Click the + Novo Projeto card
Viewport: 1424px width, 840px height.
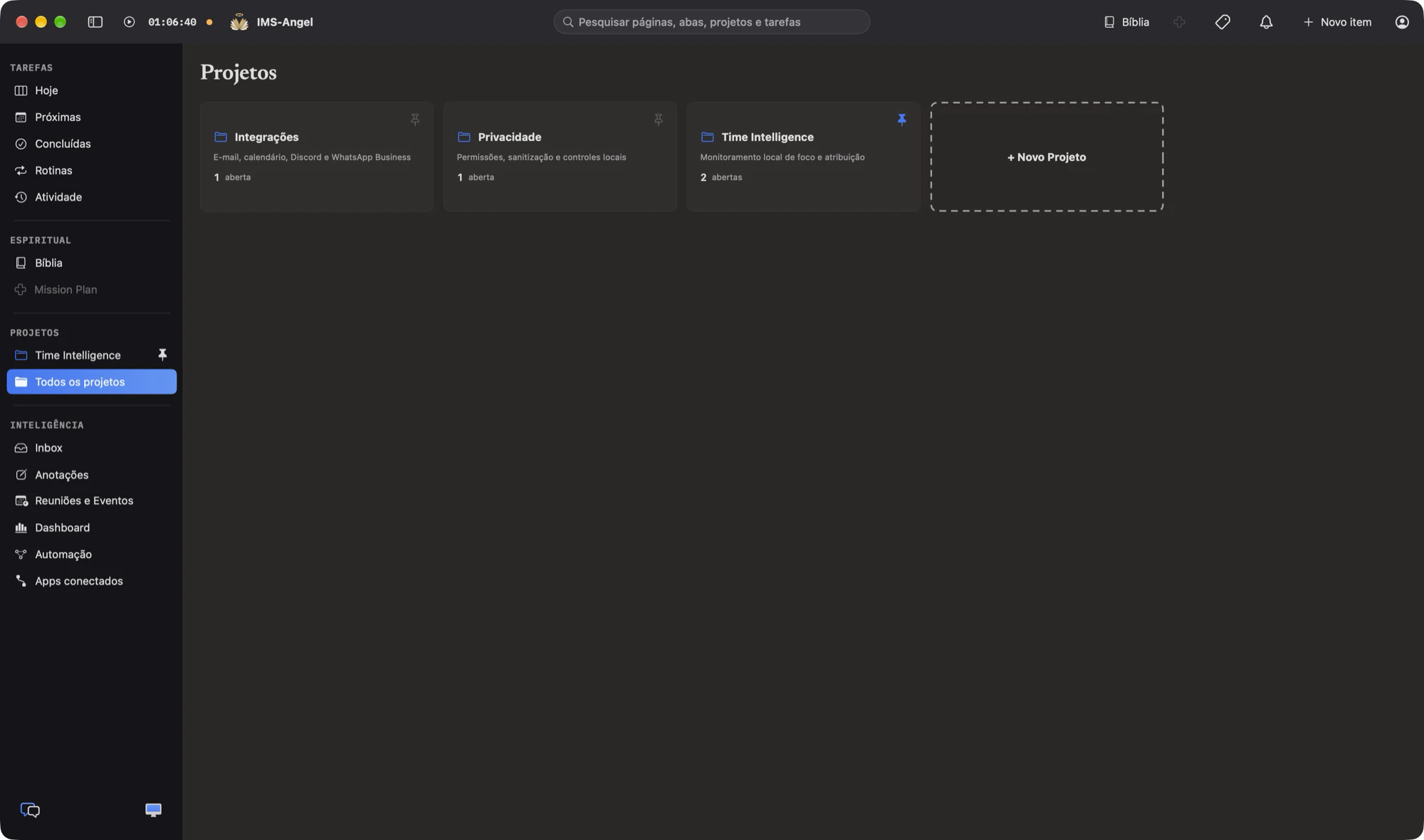(1047, 157)
